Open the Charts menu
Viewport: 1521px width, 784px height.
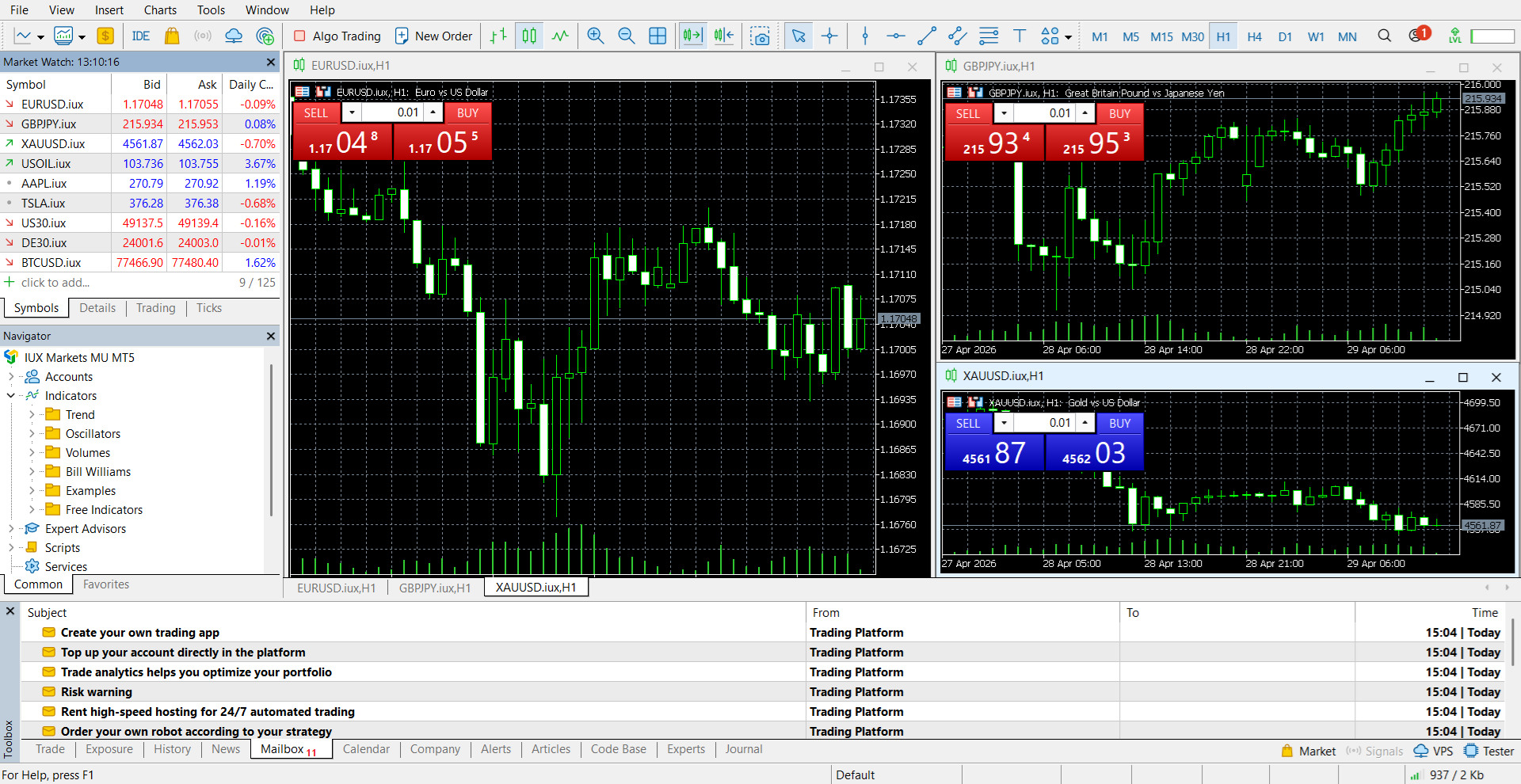coord(160,10)
